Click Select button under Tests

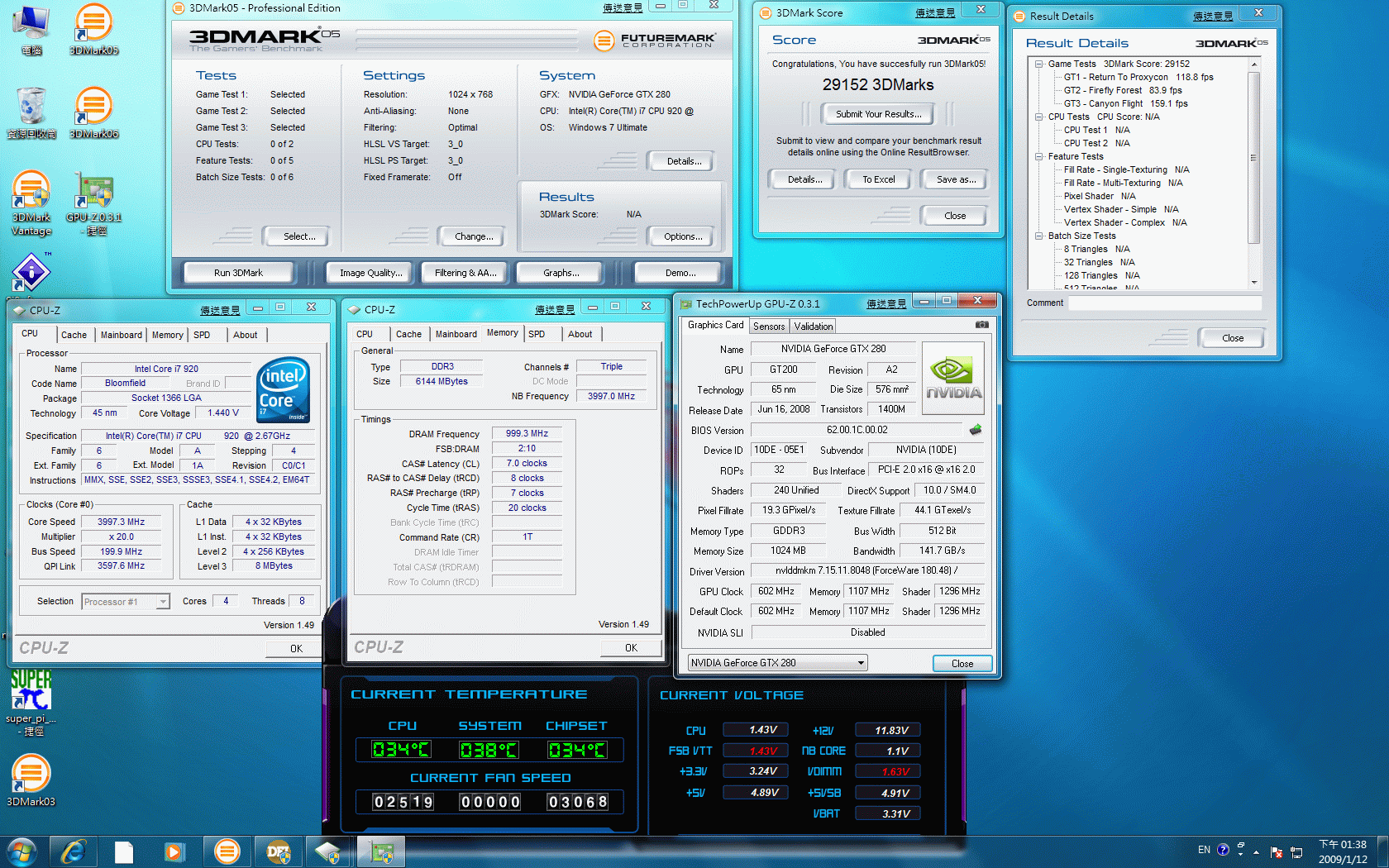coord(299,236)
